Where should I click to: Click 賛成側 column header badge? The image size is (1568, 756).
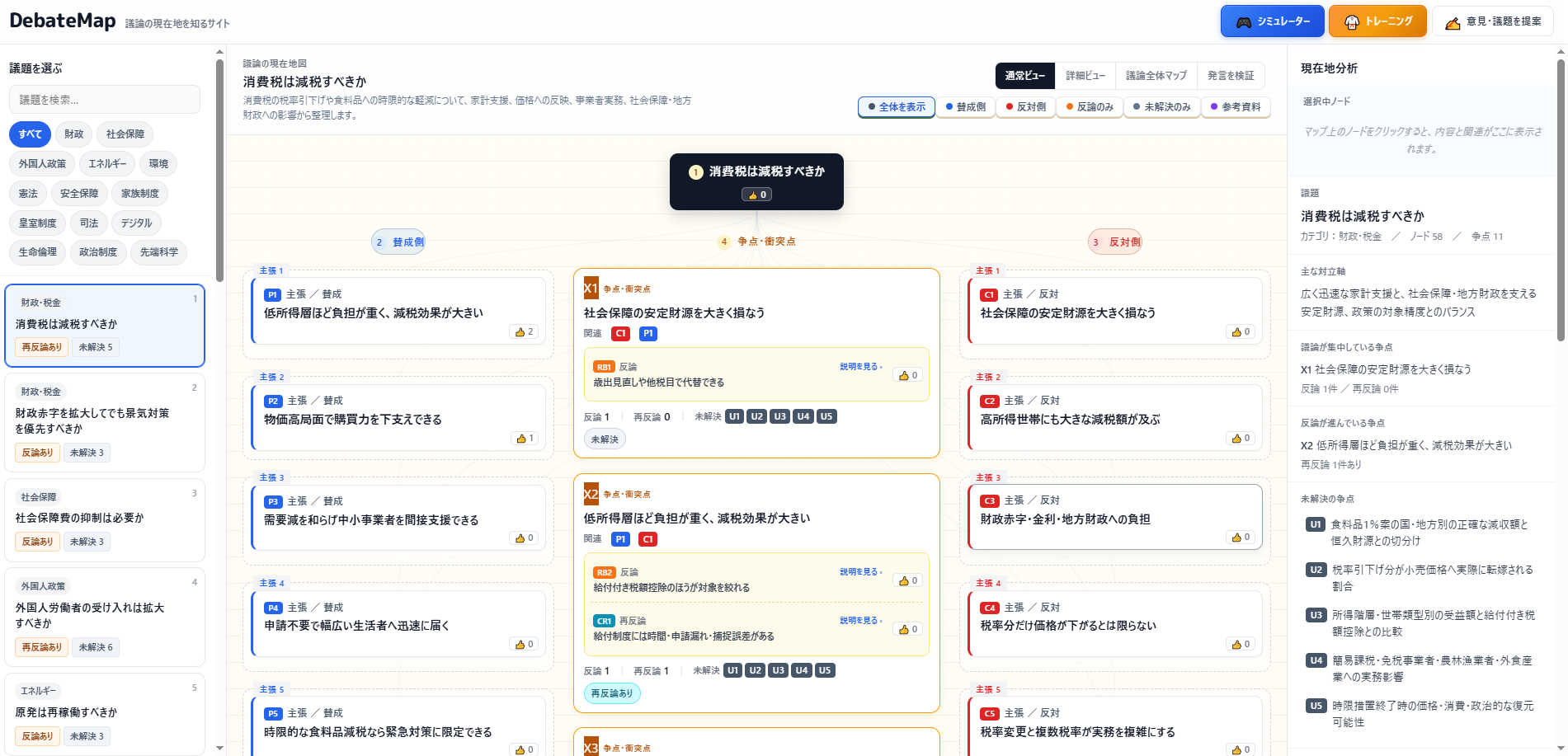coord(399,242)
